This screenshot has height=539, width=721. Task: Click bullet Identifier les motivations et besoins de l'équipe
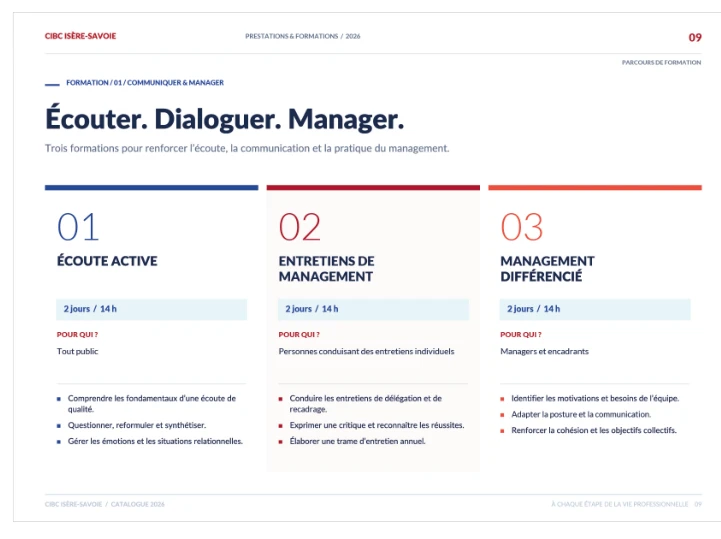click(595, 398)
